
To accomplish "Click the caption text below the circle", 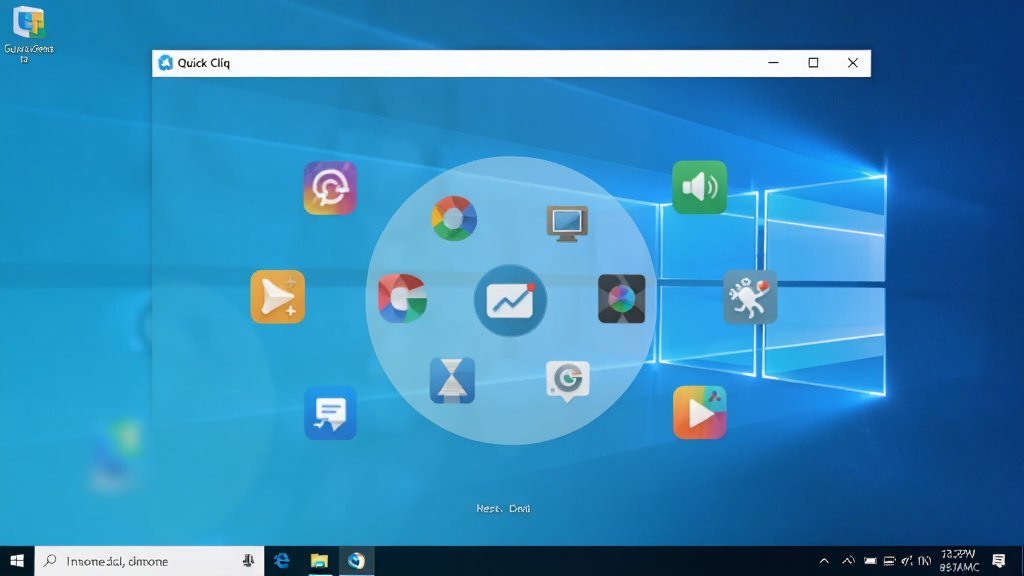I will click(503, 508).
